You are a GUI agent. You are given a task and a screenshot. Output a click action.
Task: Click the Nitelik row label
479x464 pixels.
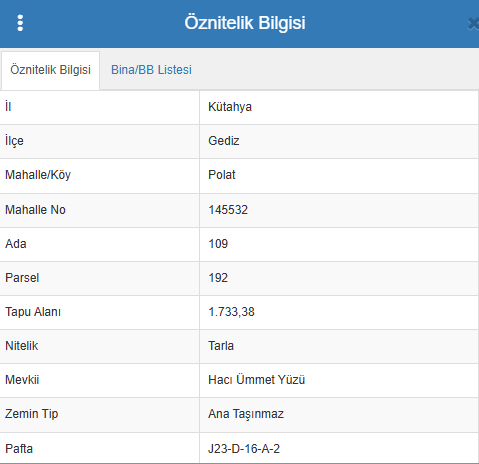(x=22, y=346)
